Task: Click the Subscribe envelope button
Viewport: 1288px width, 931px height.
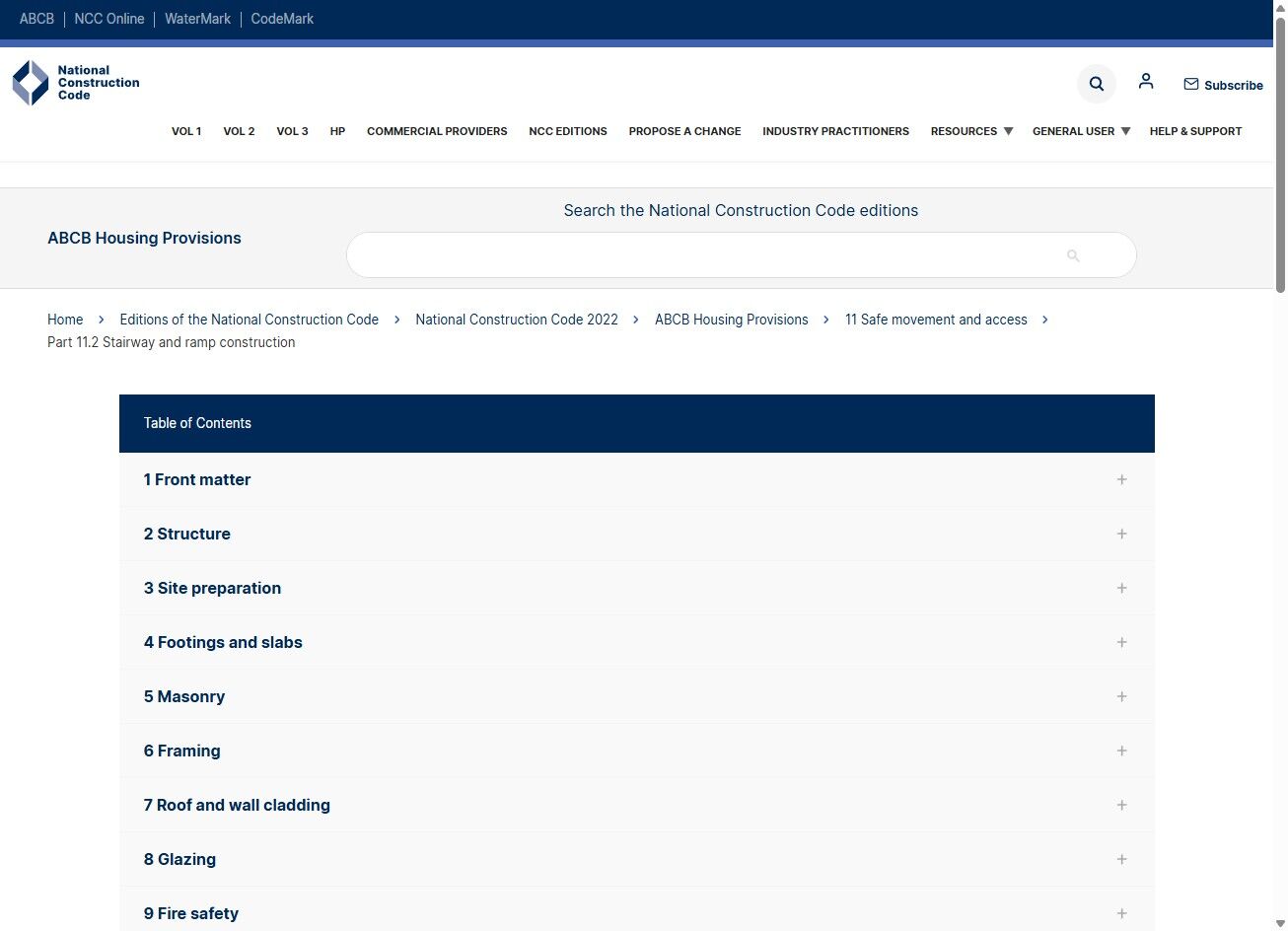Action: [x=1223, y=85]
